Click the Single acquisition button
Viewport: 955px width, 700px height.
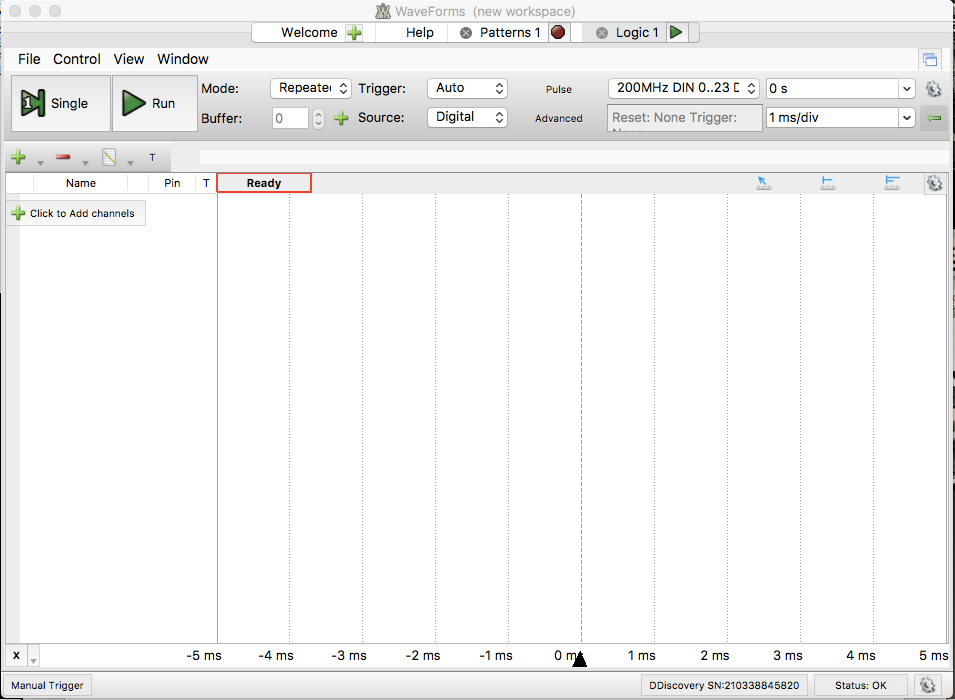coord(61,104)
